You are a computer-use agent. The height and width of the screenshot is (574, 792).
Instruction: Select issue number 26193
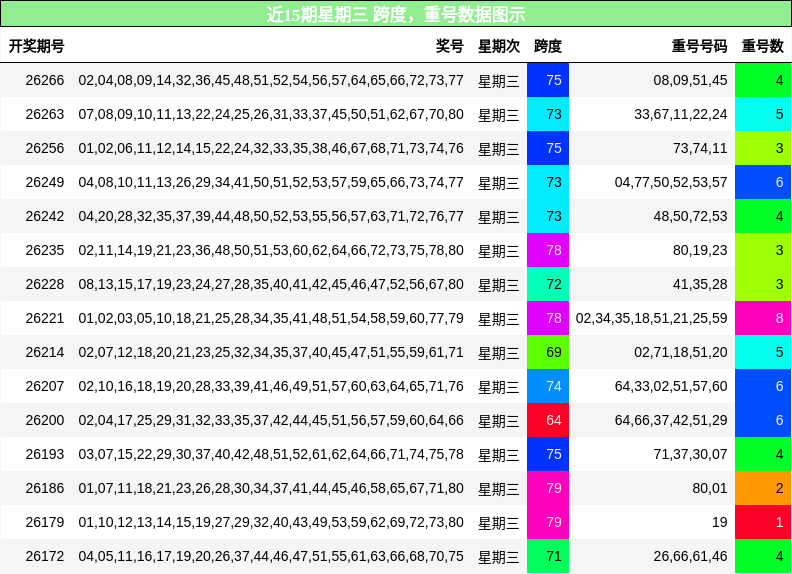coord(45,454)
